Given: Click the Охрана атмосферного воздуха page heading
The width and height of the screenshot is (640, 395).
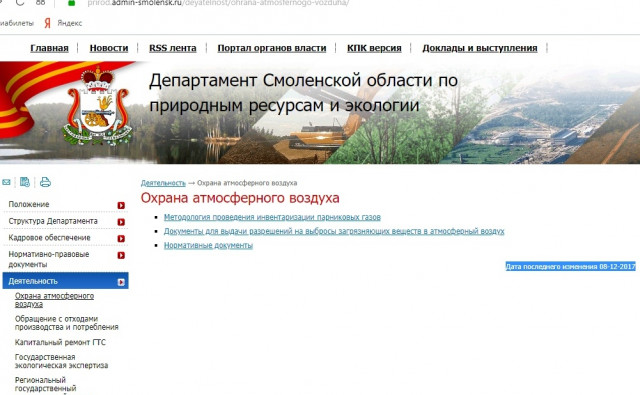Looking at the screenshot, I should point(240,198).
